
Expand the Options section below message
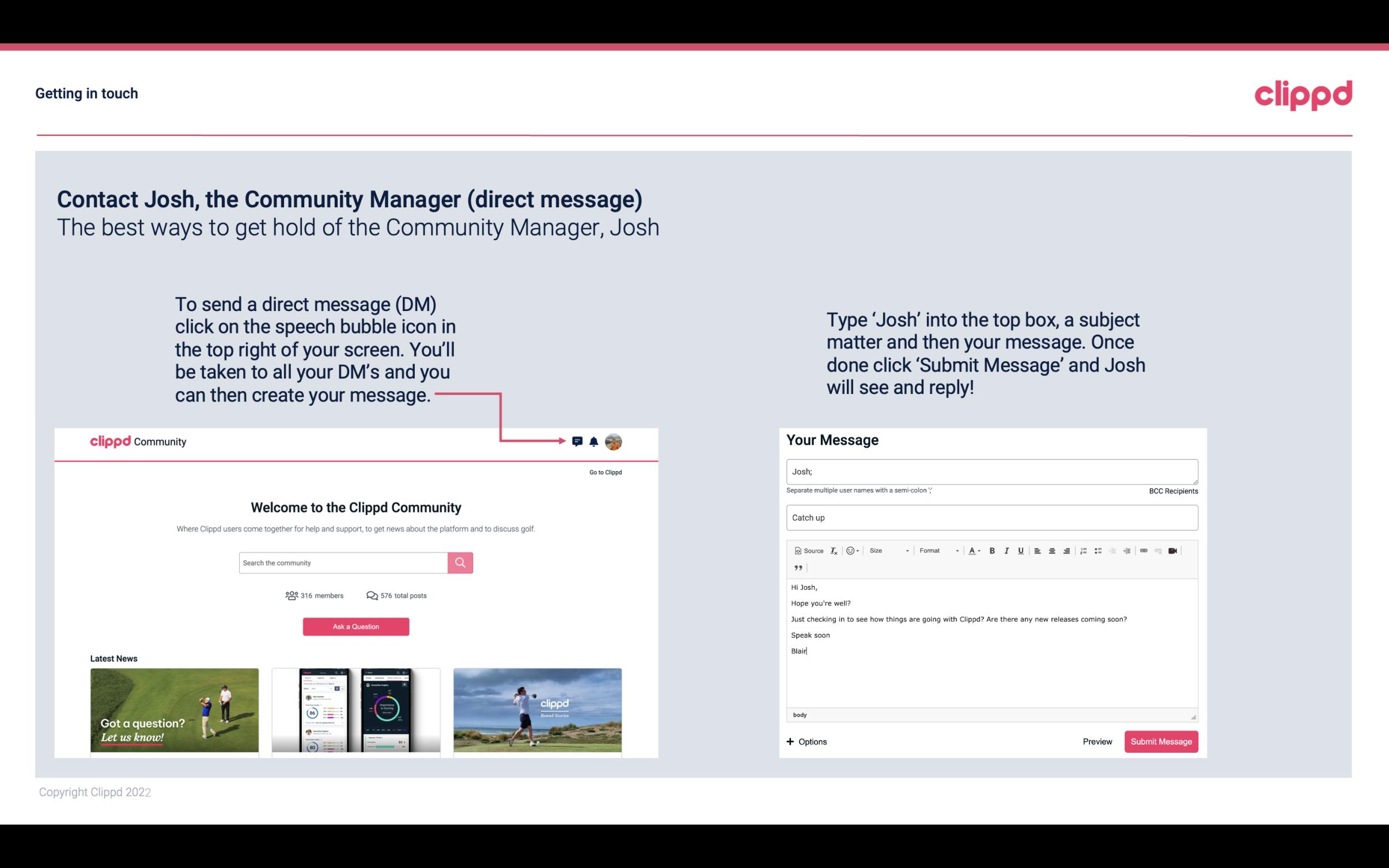pos(806,741)
